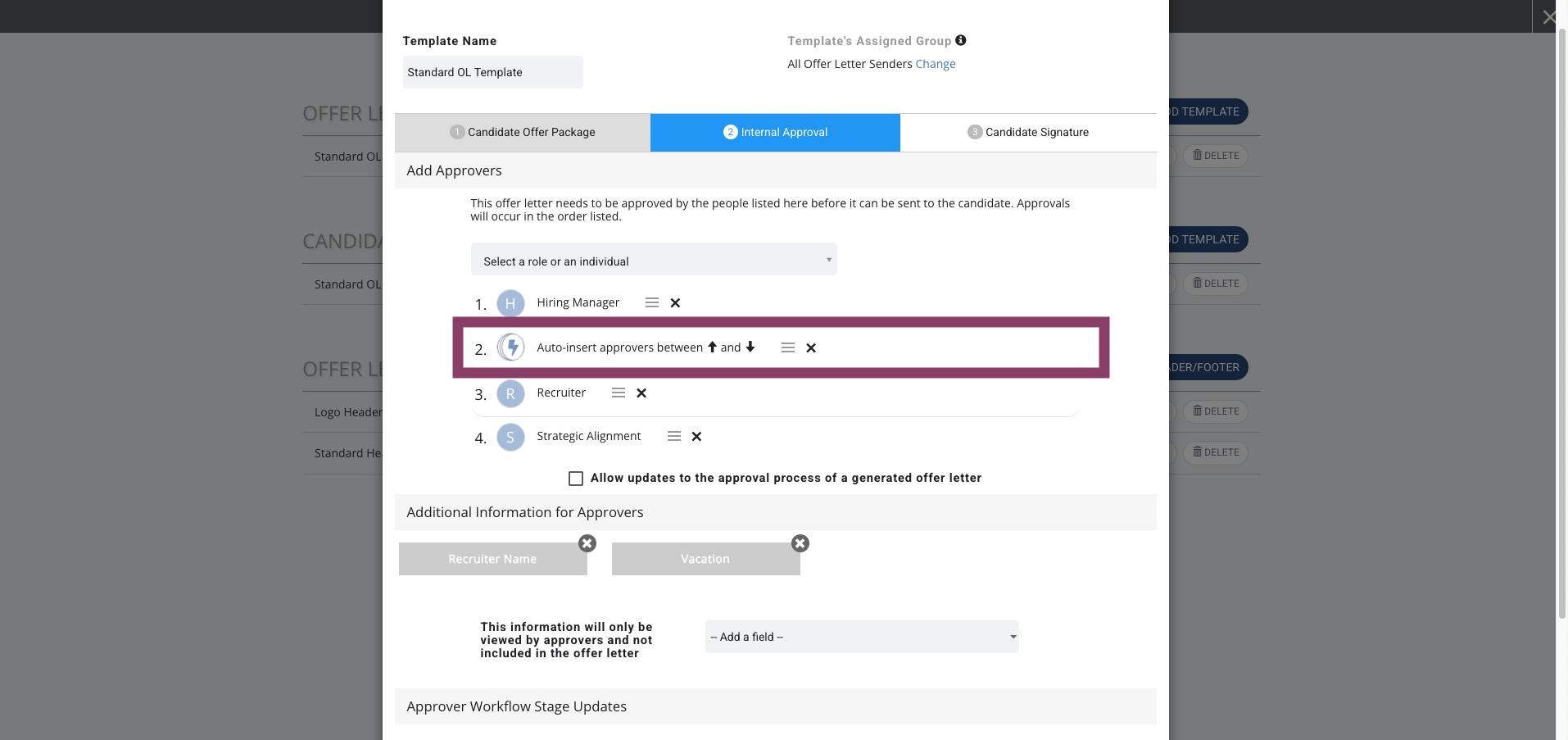Click the reorder handle for auto-insert approvers
This screenshot has width=1568, height=740.
[x=788, y=347]
